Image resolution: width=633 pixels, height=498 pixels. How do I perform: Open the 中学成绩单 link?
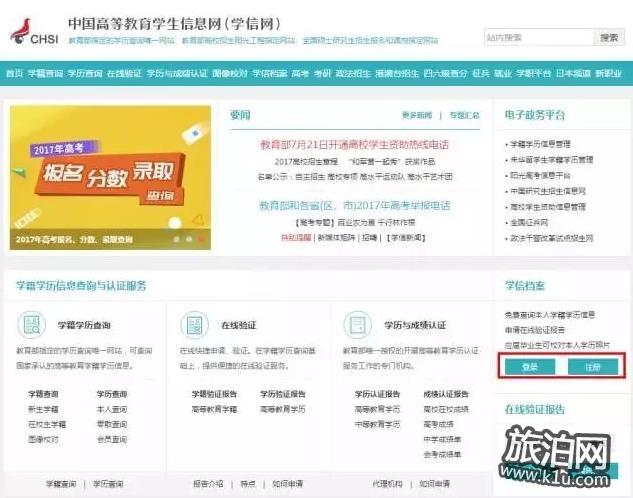[442, 439]
